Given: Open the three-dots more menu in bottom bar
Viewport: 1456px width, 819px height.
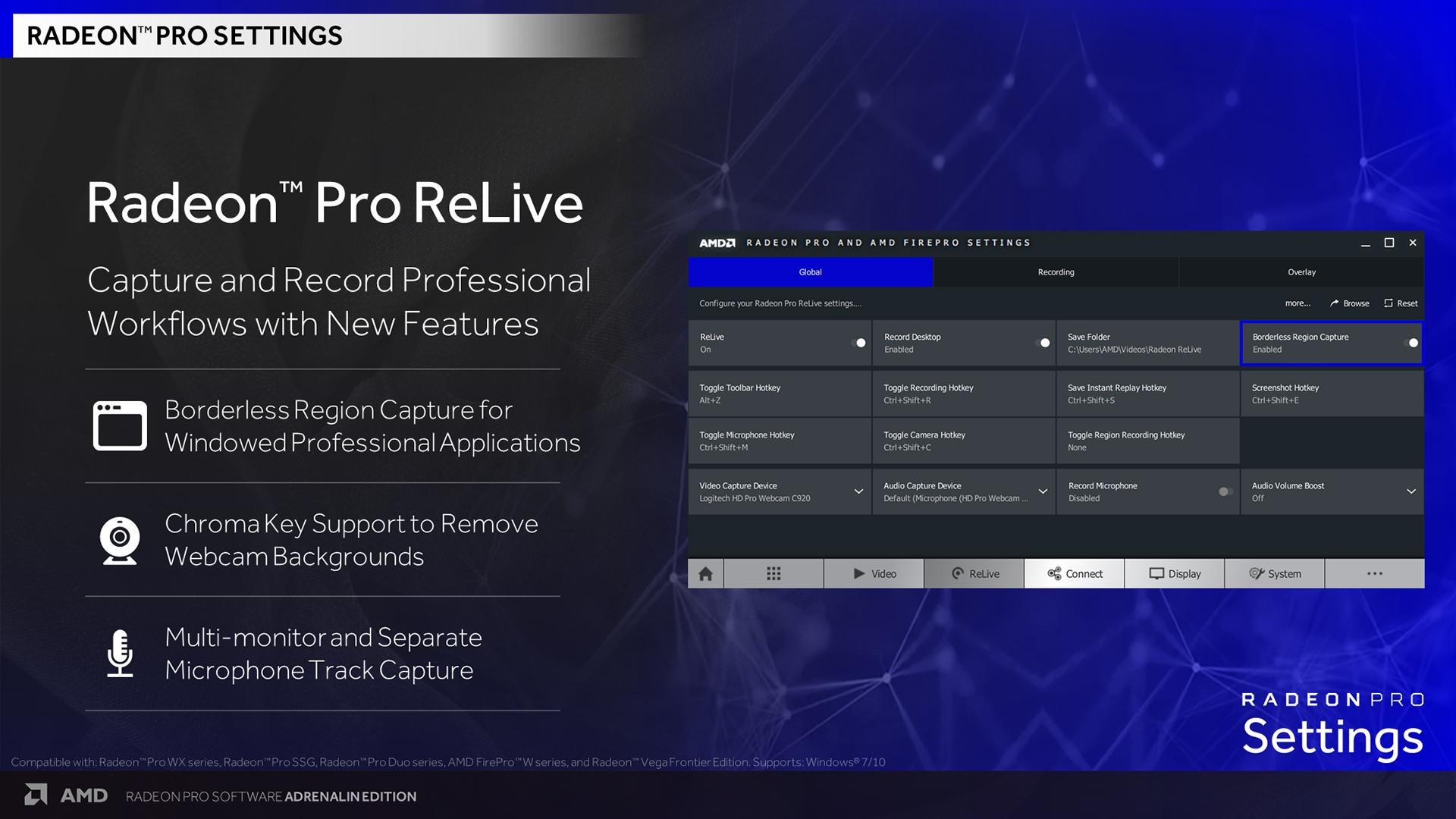Looking at the screenshot, I should pyautogui.click(x=1375, y=574).
